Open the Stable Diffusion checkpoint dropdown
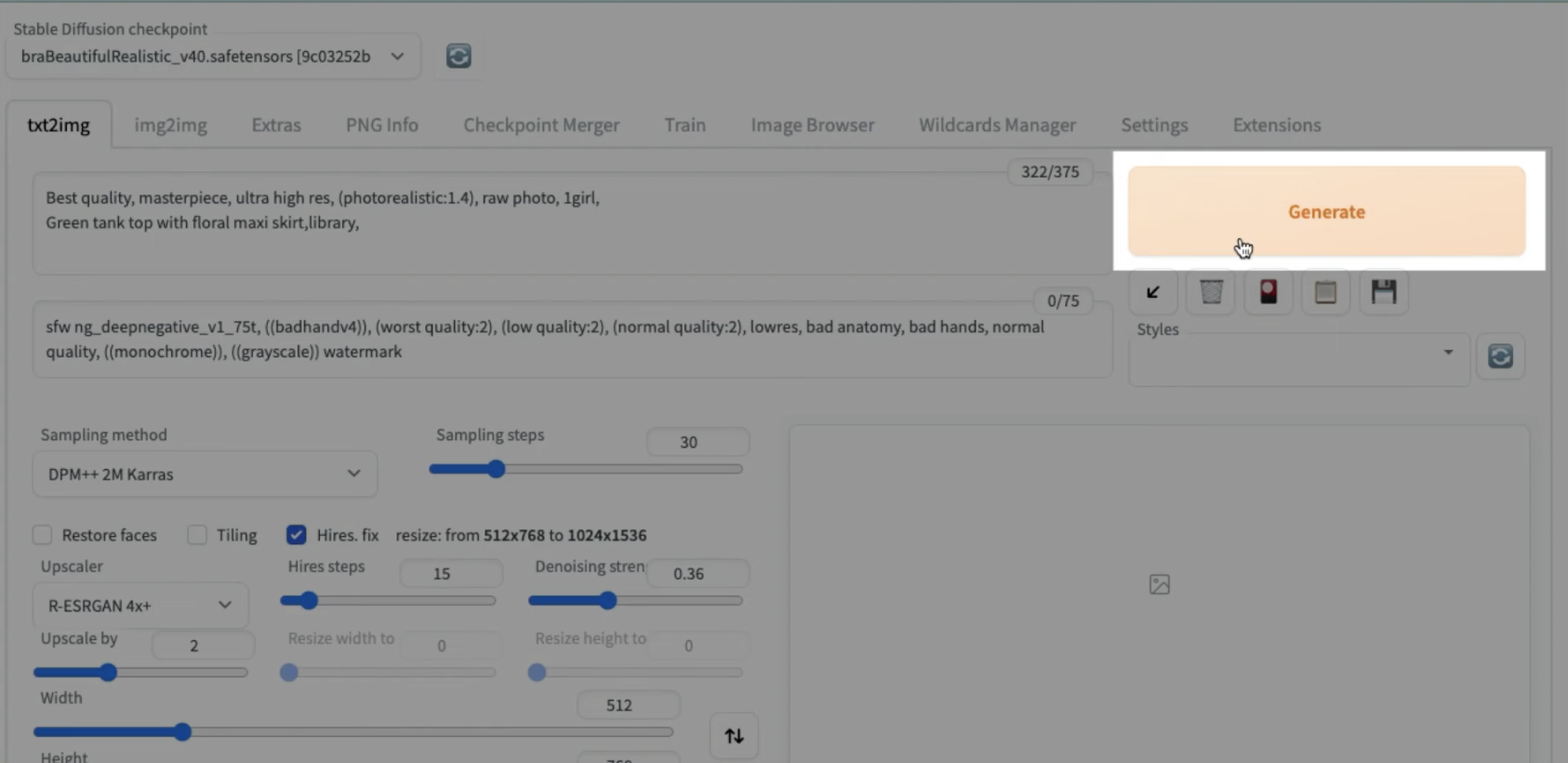The width and height of the screenshot is (1568, 763). 213,57
